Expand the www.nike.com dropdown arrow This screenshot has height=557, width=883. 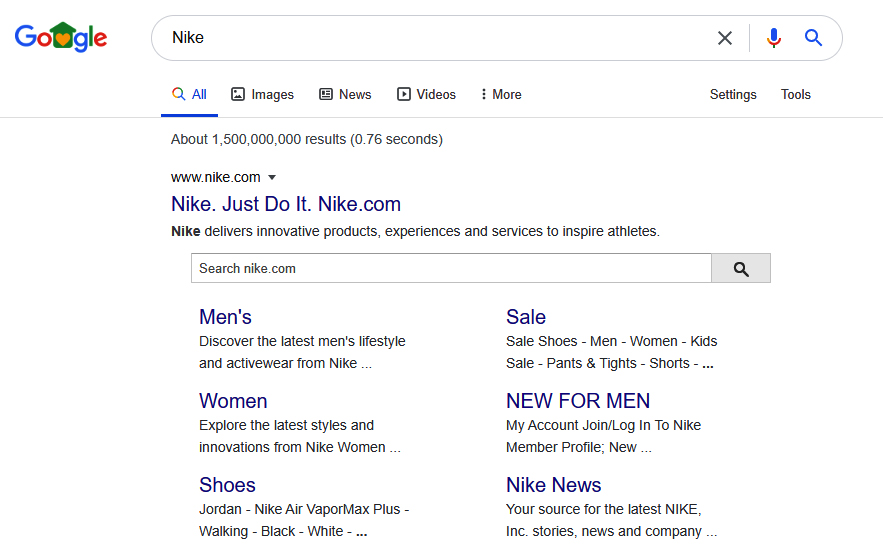(272, 177)
